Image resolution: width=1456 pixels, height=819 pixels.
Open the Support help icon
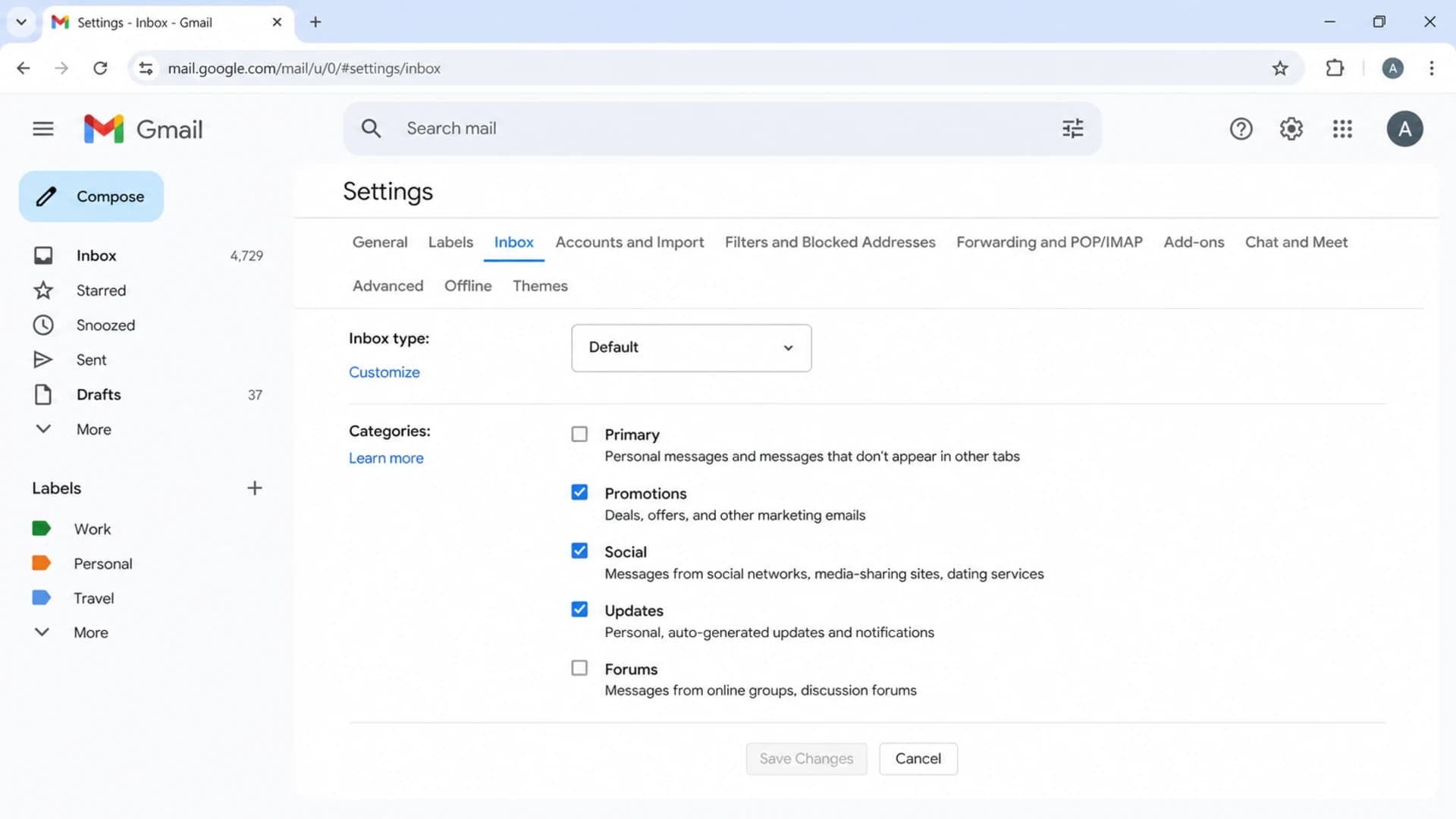[x=1241, y=129]
